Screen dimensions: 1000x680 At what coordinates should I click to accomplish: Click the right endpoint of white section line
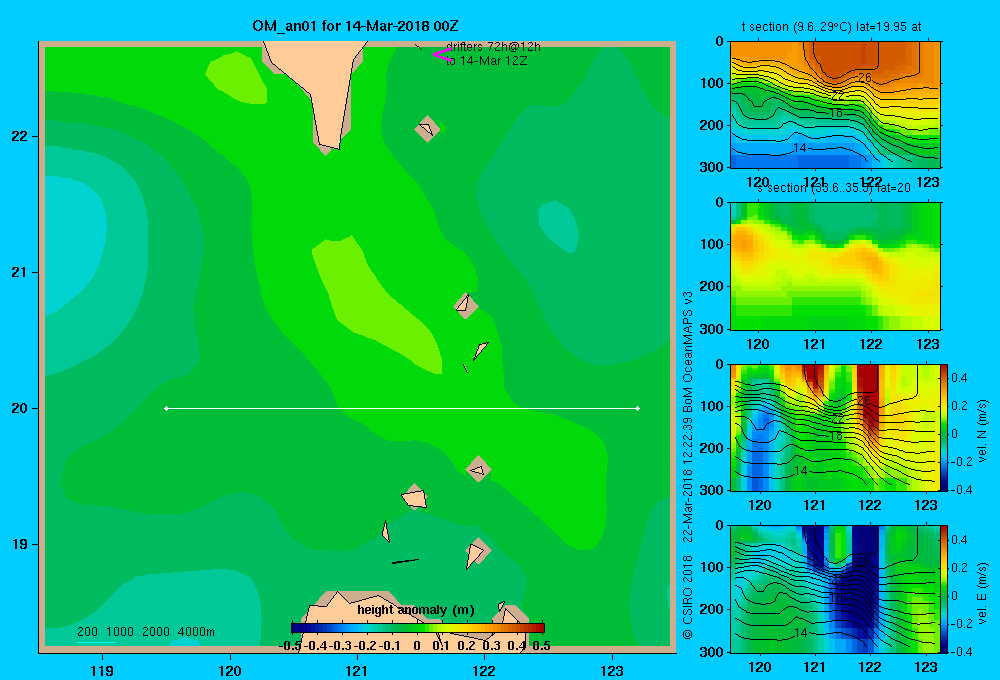pos(638,408)
